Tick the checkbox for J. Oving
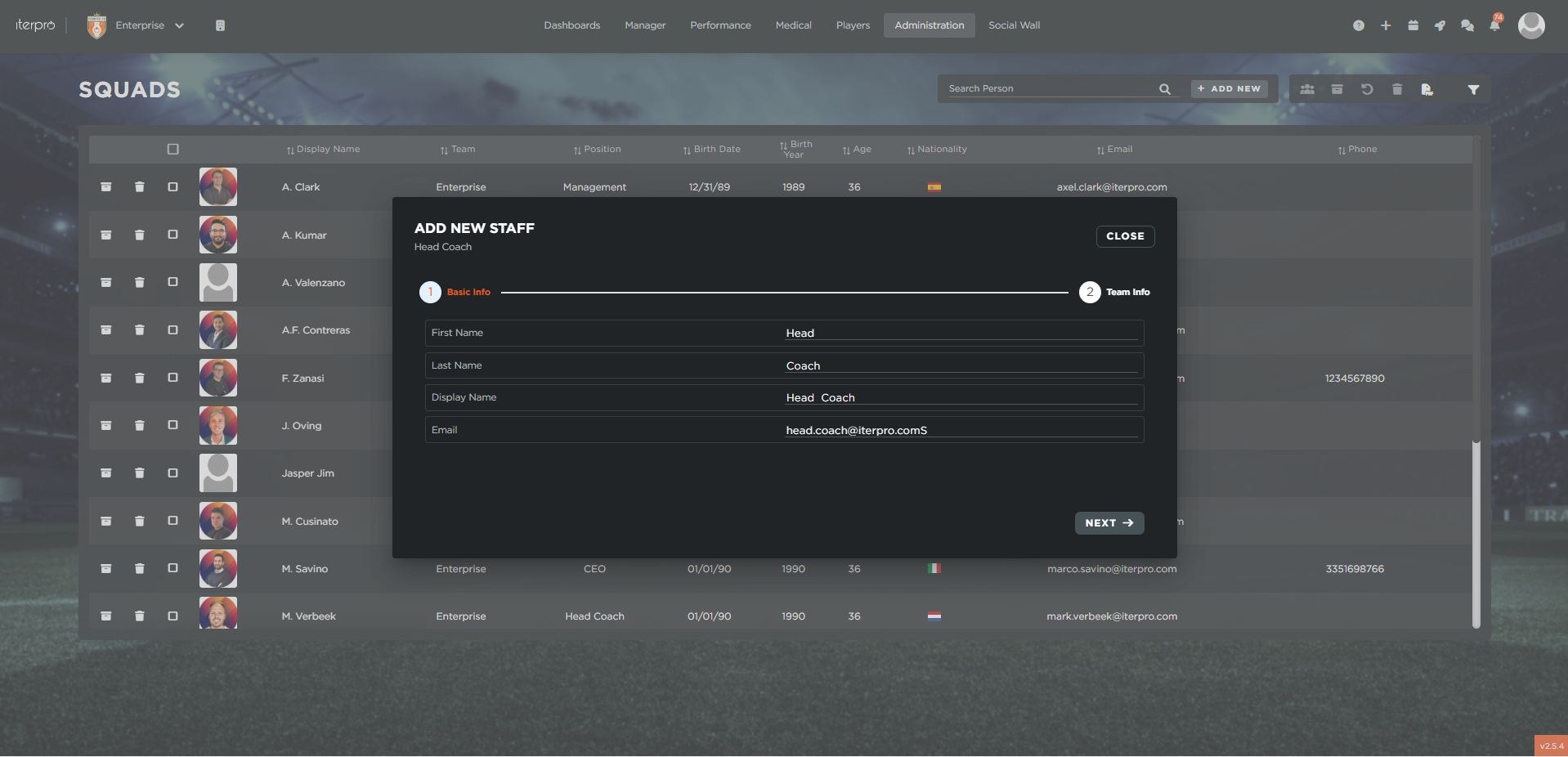Image resolution: width=1568 pixels, height=757 pixels. (172, 425)
